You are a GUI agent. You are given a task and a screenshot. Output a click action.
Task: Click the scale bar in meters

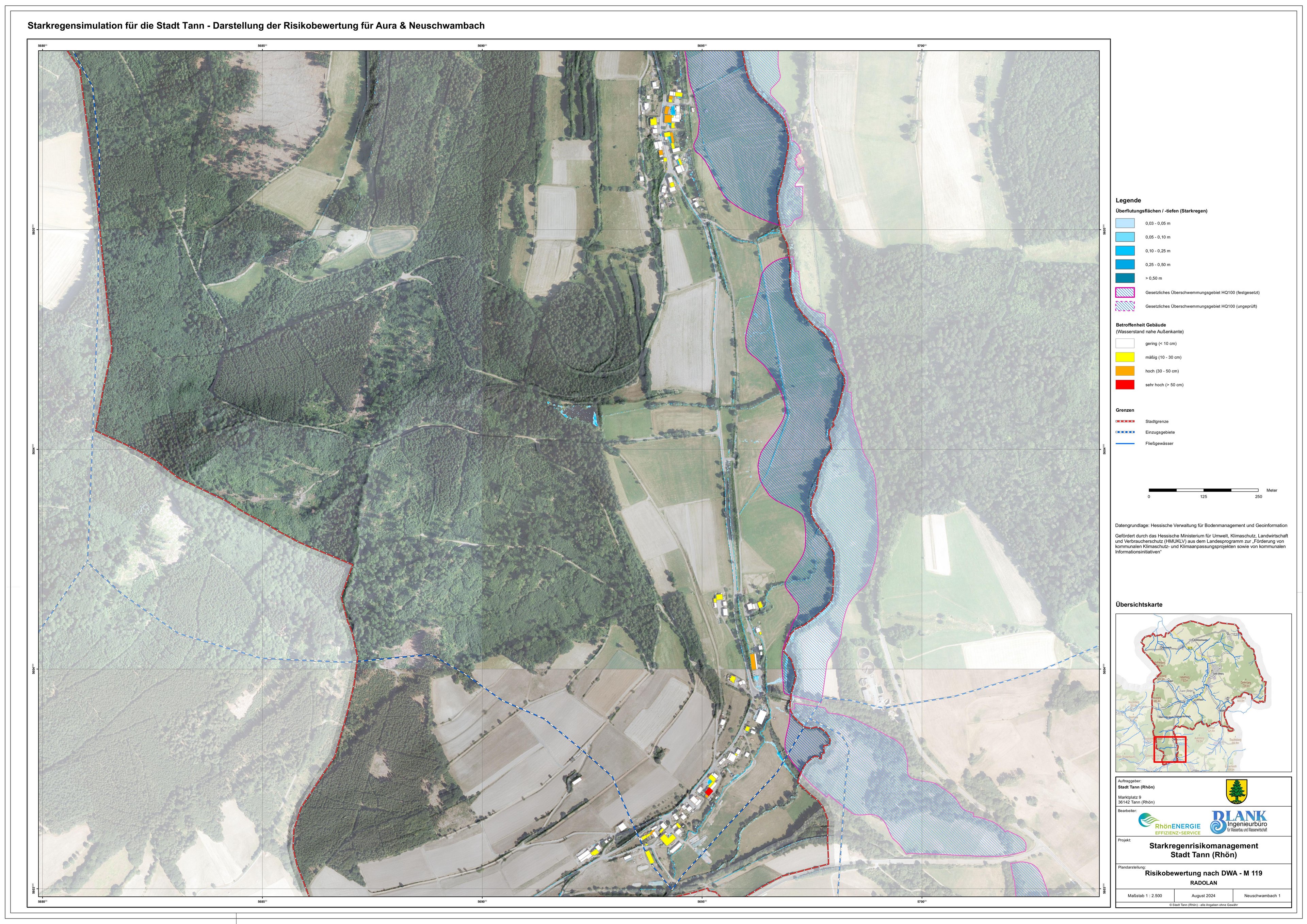click(x=1204, y=490)
